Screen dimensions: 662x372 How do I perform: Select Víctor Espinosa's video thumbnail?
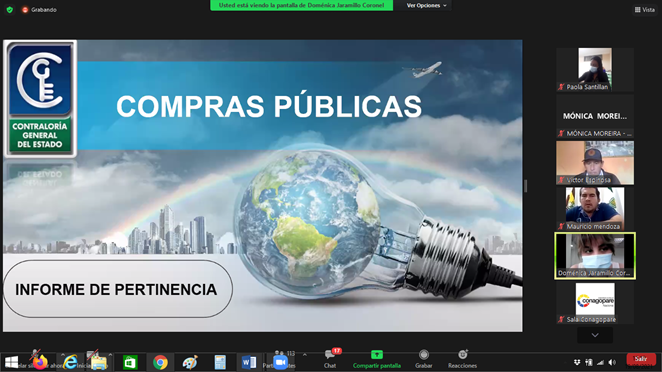(595, 163)
